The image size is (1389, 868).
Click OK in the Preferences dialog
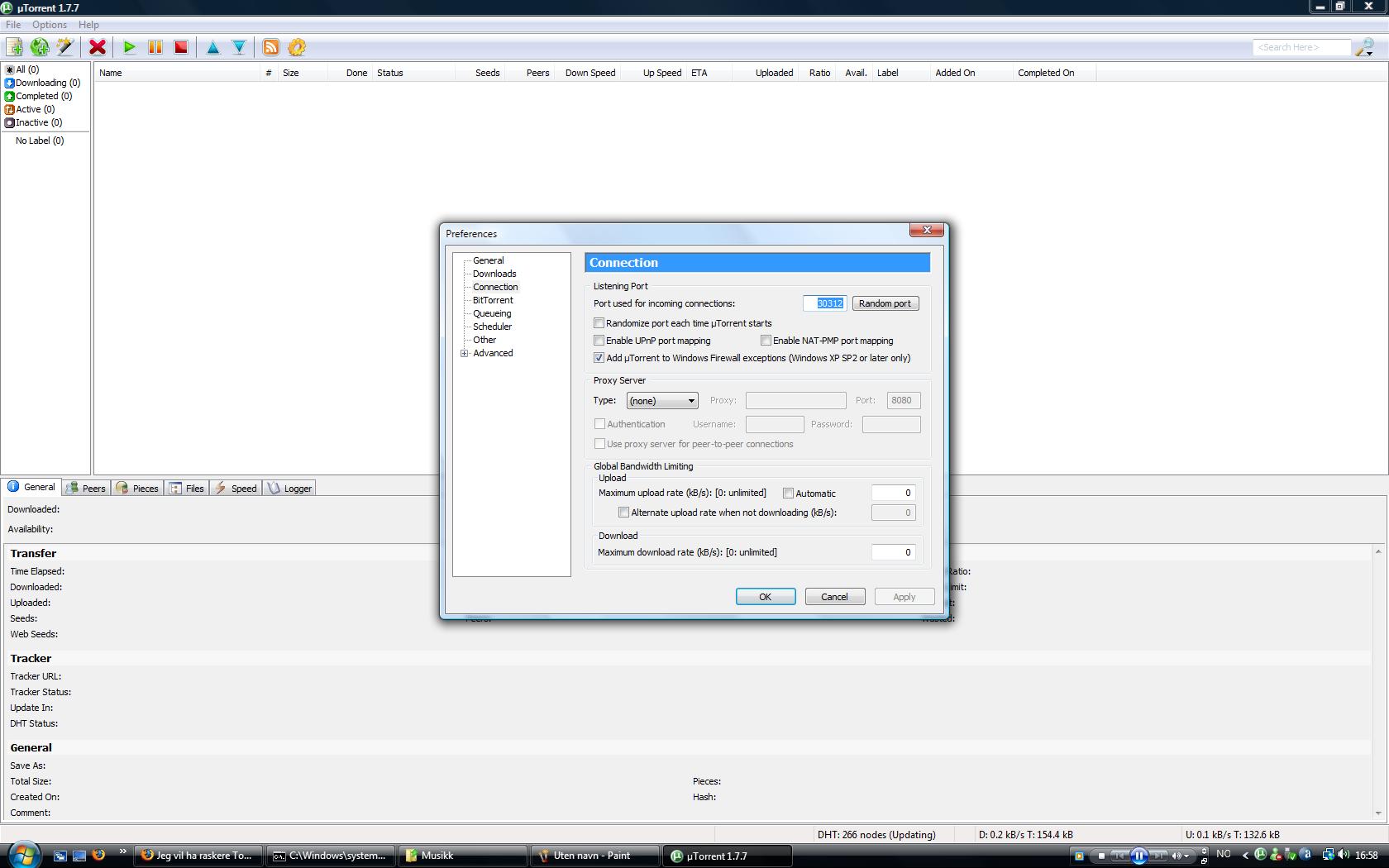(x=766, y=597)
